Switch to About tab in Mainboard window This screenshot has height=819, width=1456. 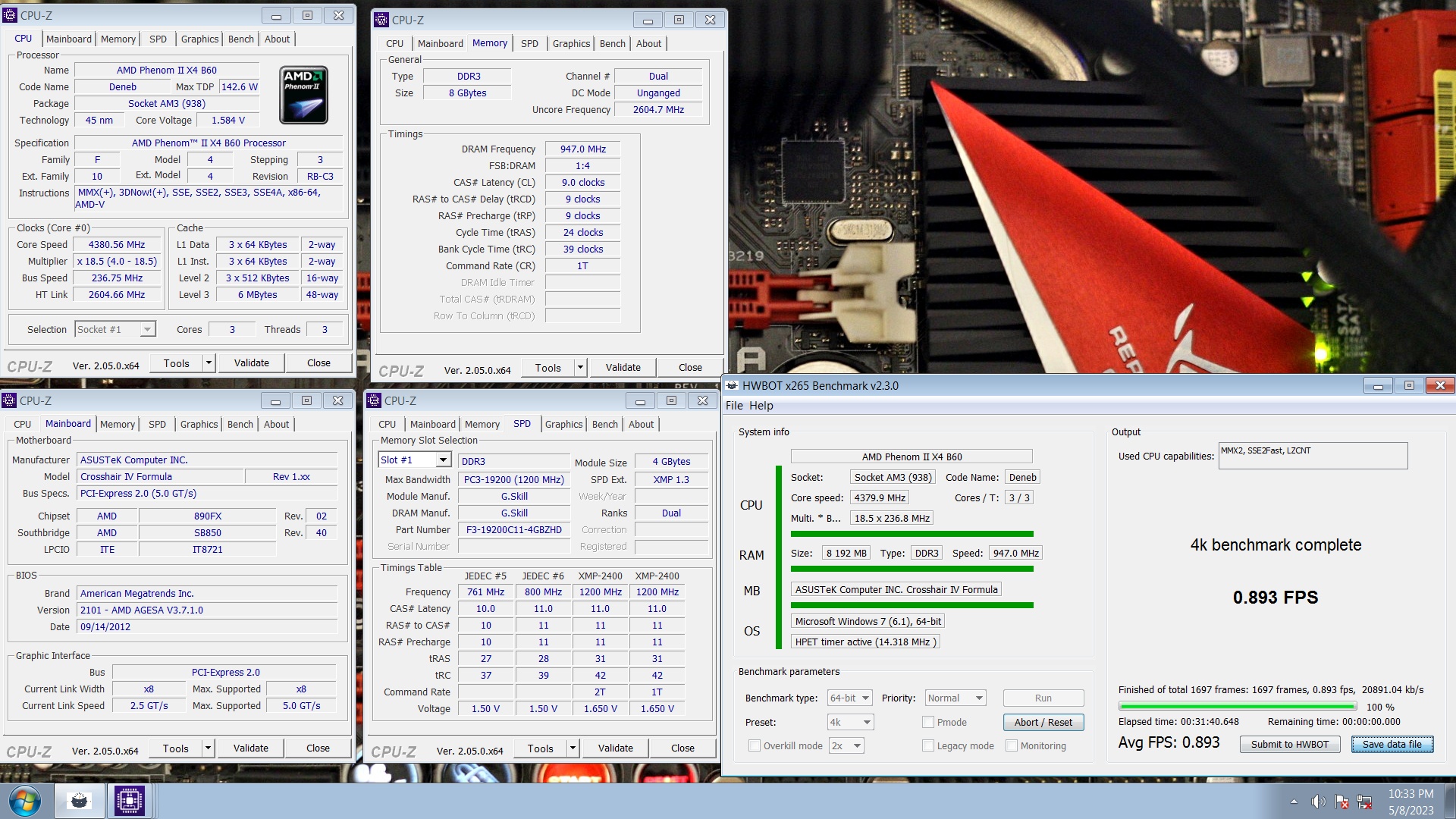(276, 424)
